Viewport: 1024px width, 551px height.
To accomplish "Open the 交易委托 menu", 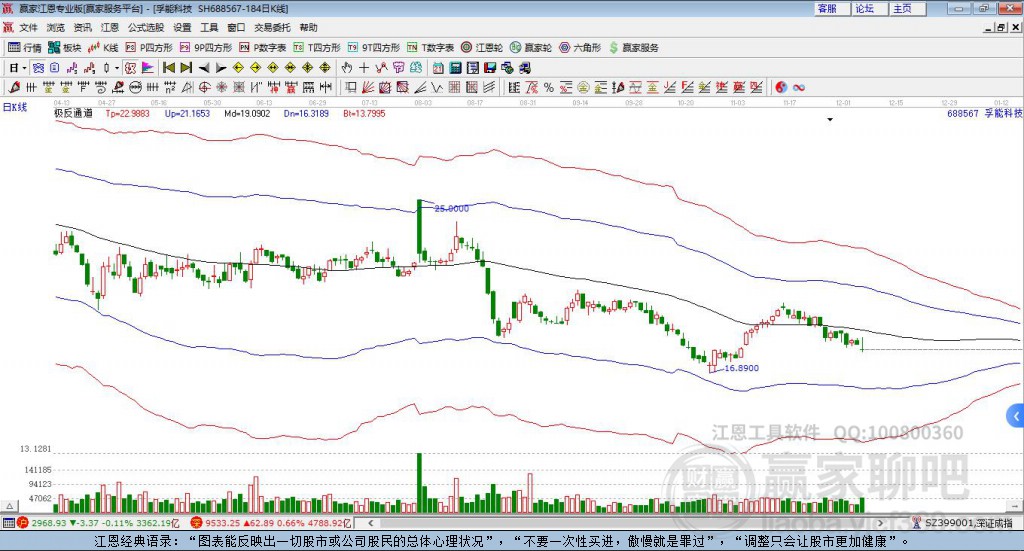I will coord(272,27).
